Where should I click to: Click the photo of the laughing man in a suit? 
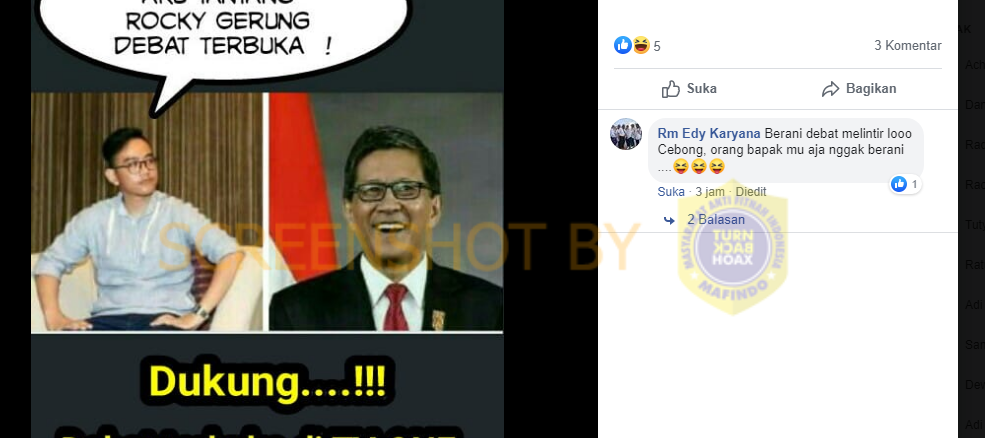click(386, 212)
